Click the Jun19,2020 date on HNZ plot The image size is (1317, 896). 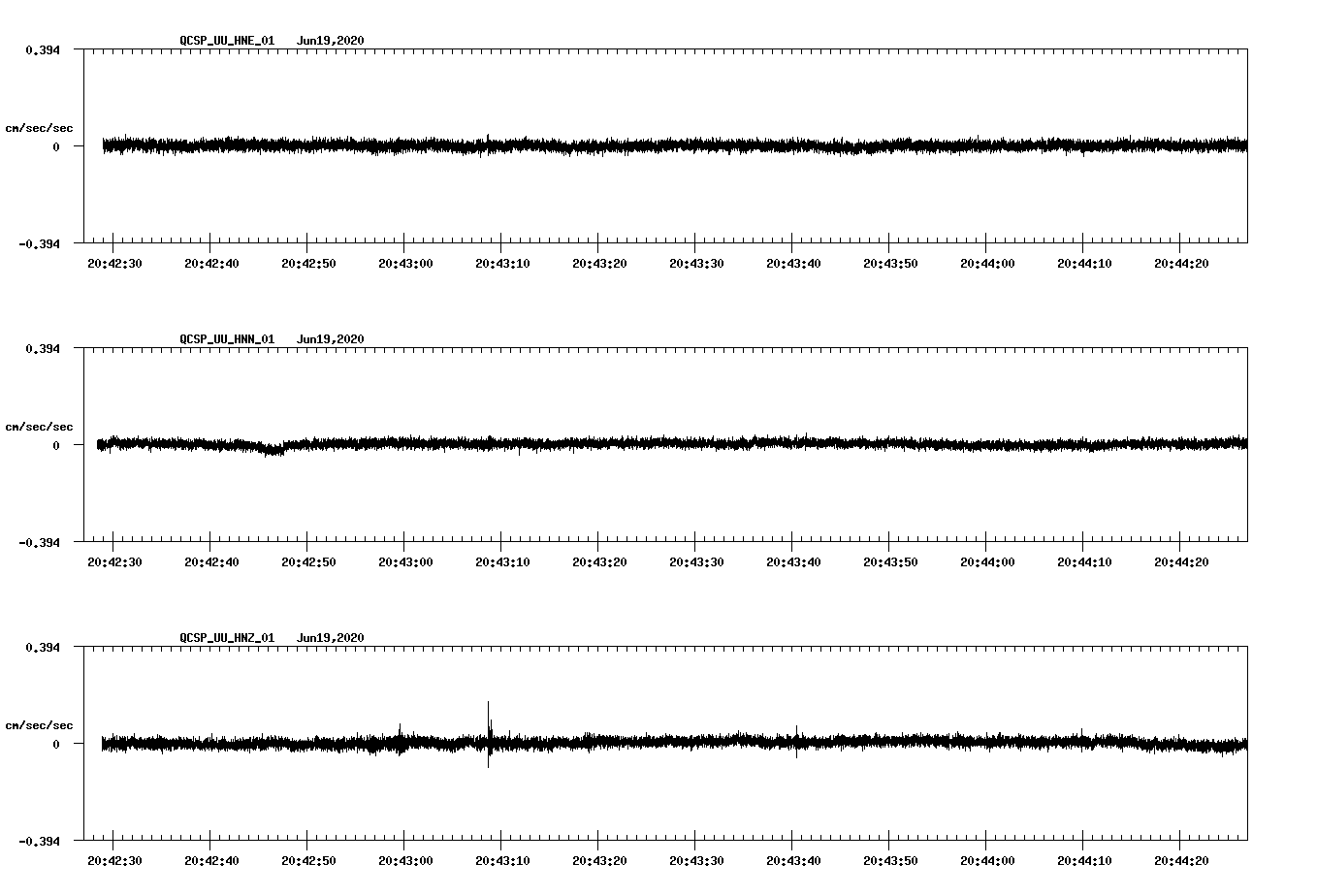[330, 638]
